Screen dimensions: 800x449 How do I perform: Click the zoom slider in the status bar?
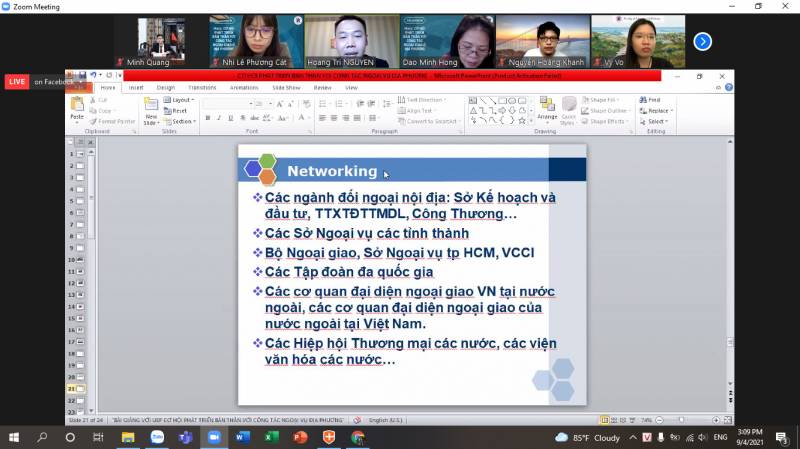tap(680, 420)
